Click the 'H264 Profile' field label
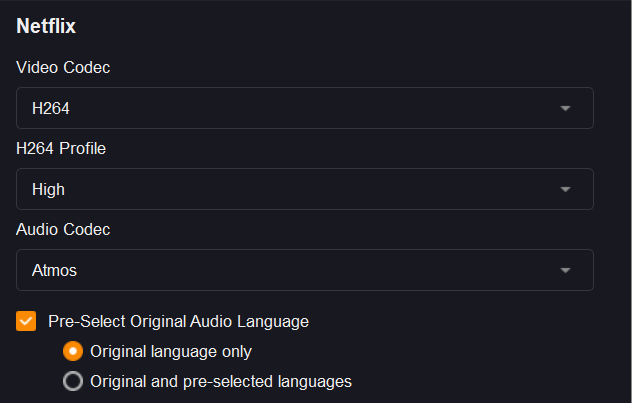632x403 pixels. click(61, 149)
